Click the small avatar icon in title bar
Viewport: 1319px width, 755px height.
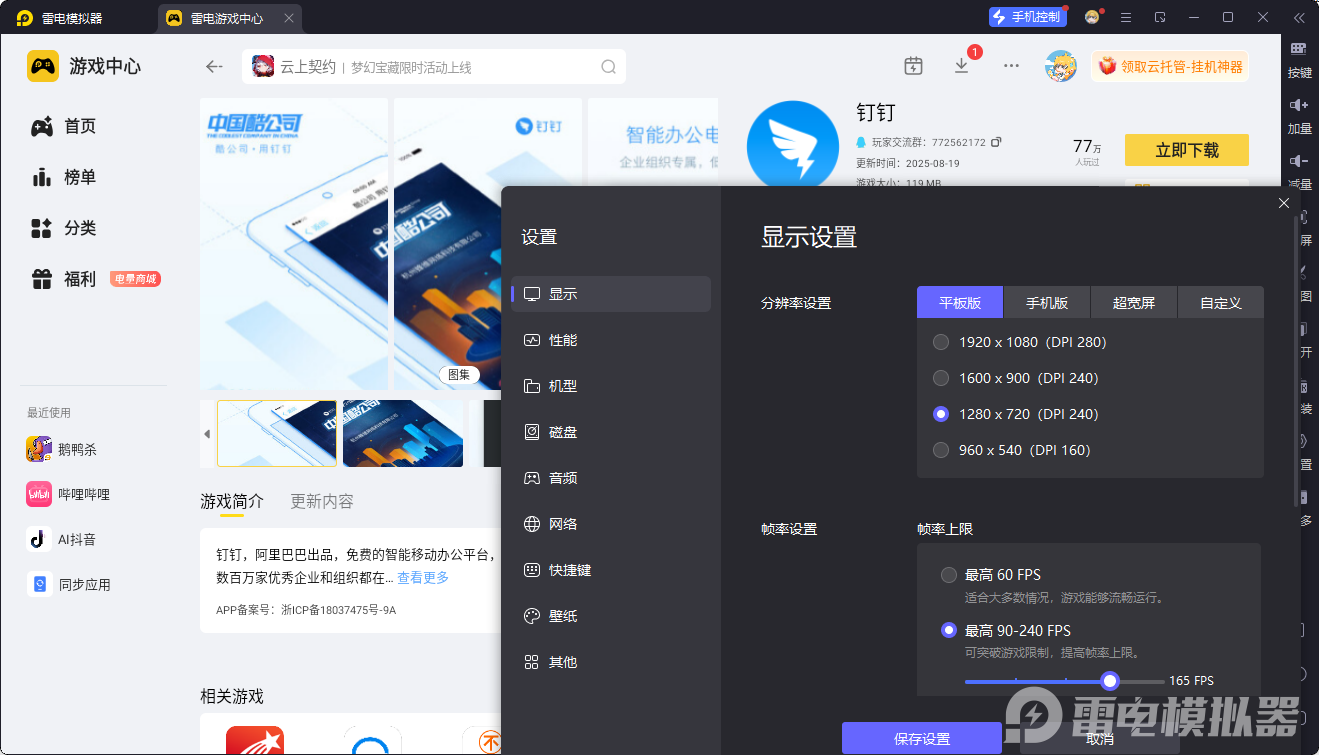click(x=1092, y=17)
